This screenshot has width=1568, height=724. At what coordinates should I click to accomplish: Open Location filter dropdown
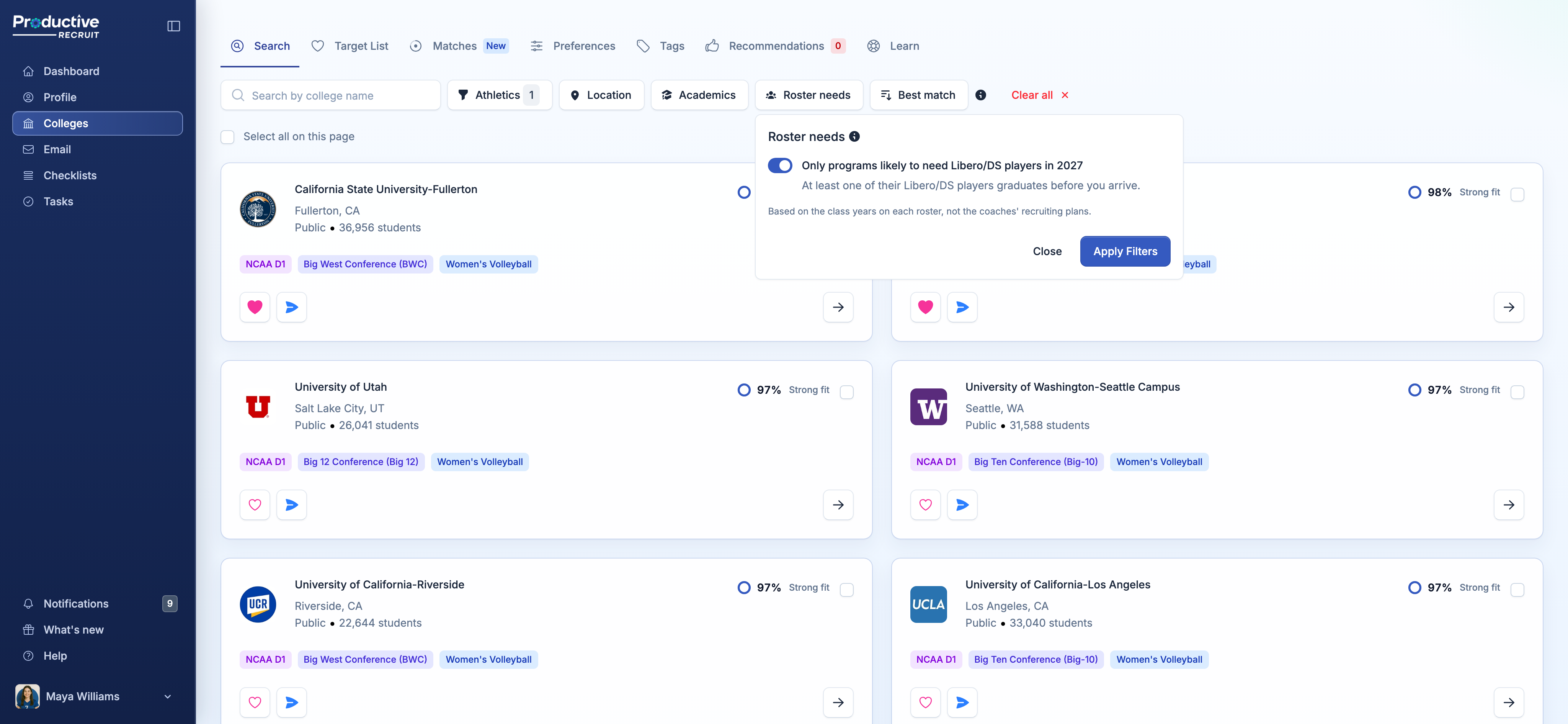point(601,95)
